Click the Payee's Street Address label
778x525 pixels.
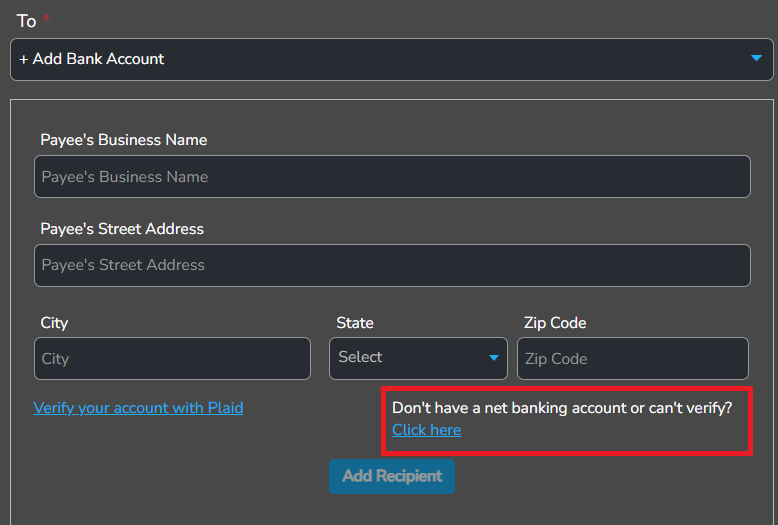click(122, 229)
